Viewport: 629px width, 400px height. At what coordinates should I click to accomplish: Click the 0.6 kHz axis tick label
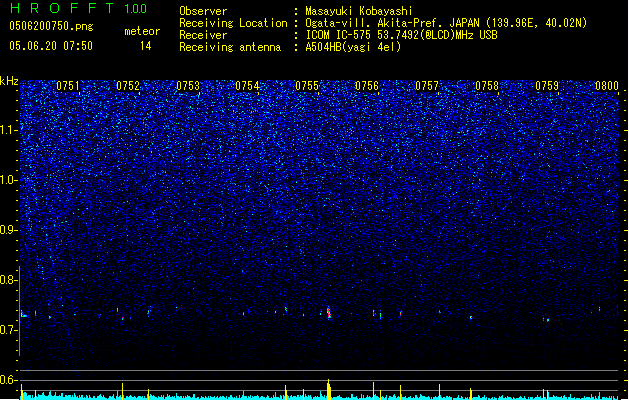click(8, 380)
